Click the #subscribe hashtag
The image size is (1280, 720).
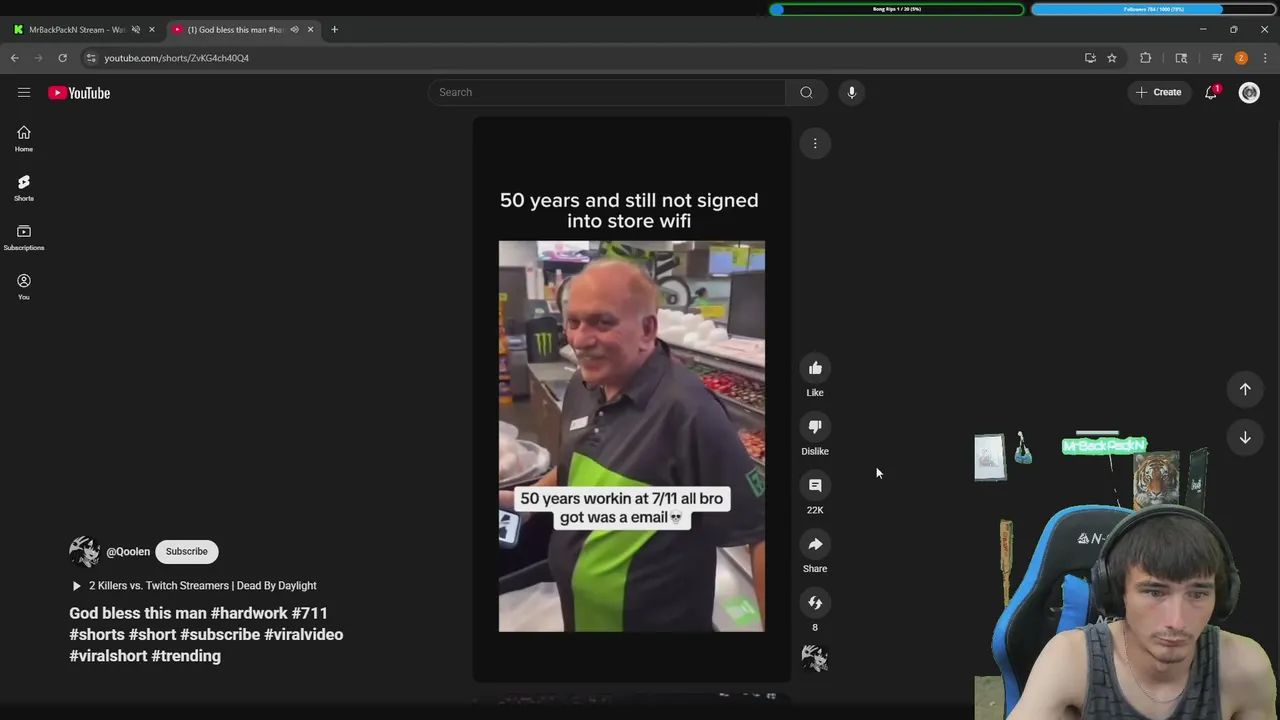220,635
